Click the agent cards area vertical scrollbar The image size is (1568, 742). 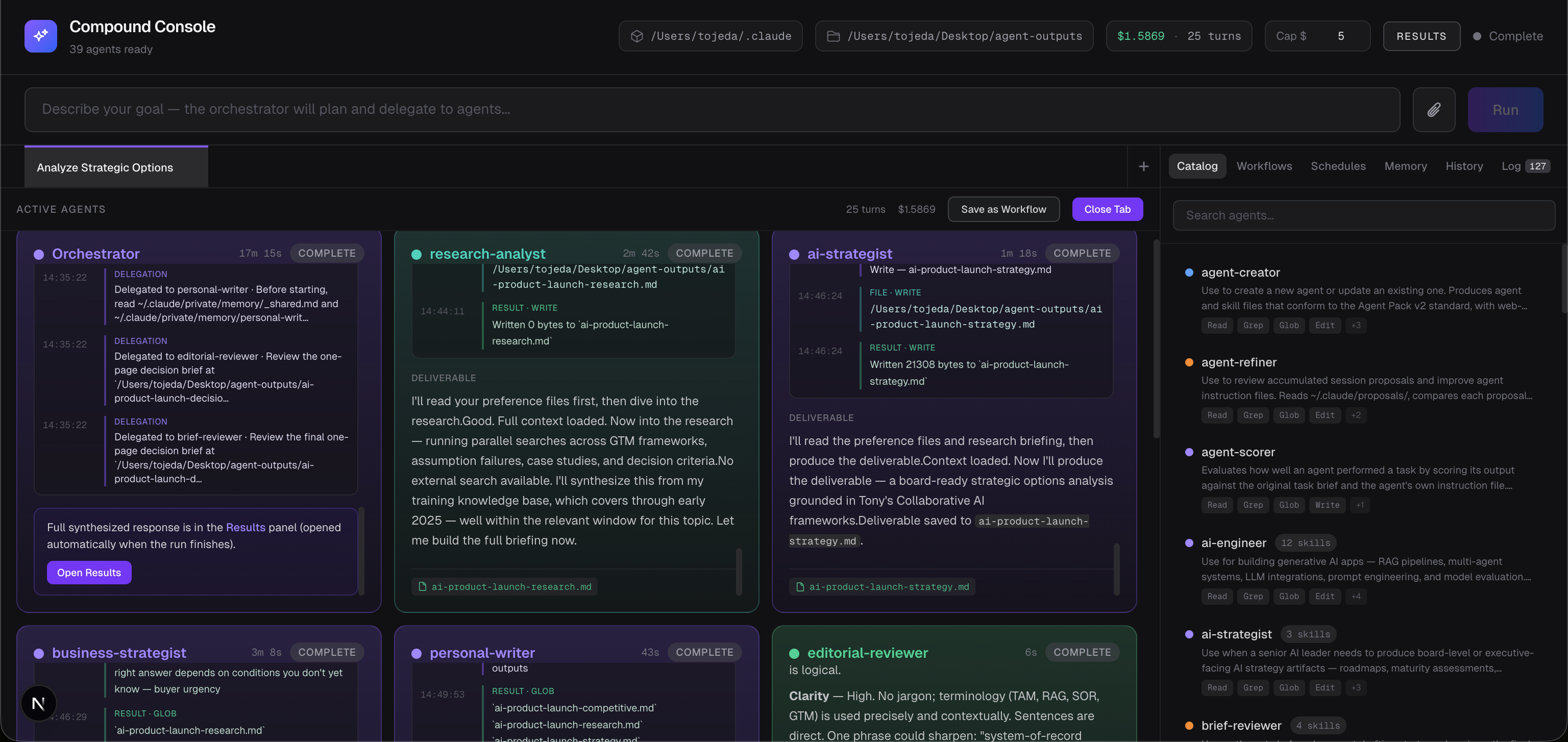tap(1156, 338)
